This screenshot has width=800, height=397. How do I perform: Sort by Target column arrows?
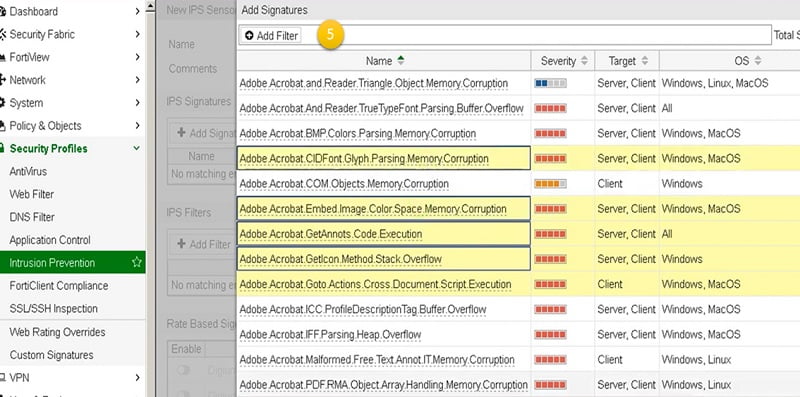tap(644, 61)
